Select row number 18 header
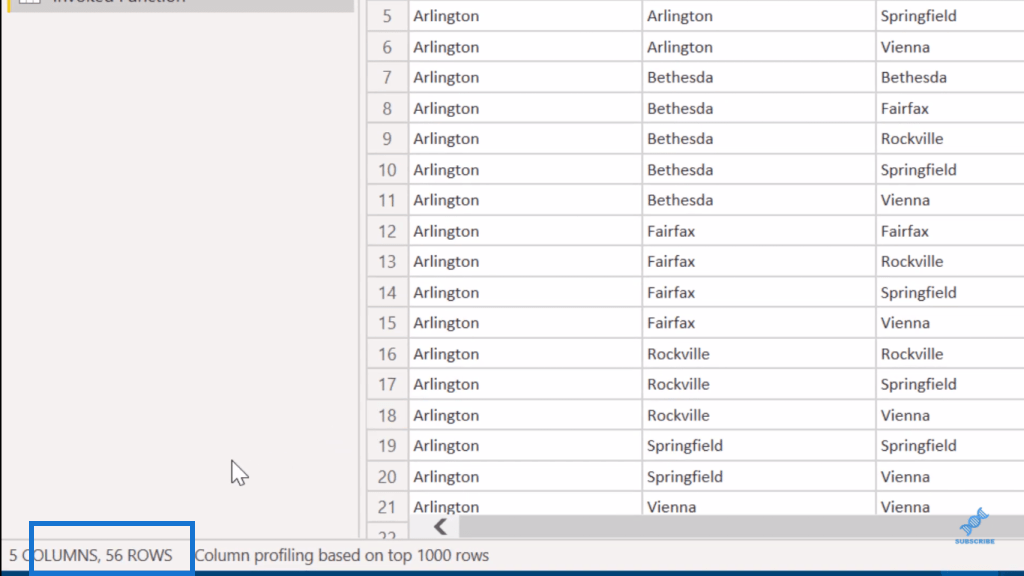 pyautogui.click(x=387, y=415)
